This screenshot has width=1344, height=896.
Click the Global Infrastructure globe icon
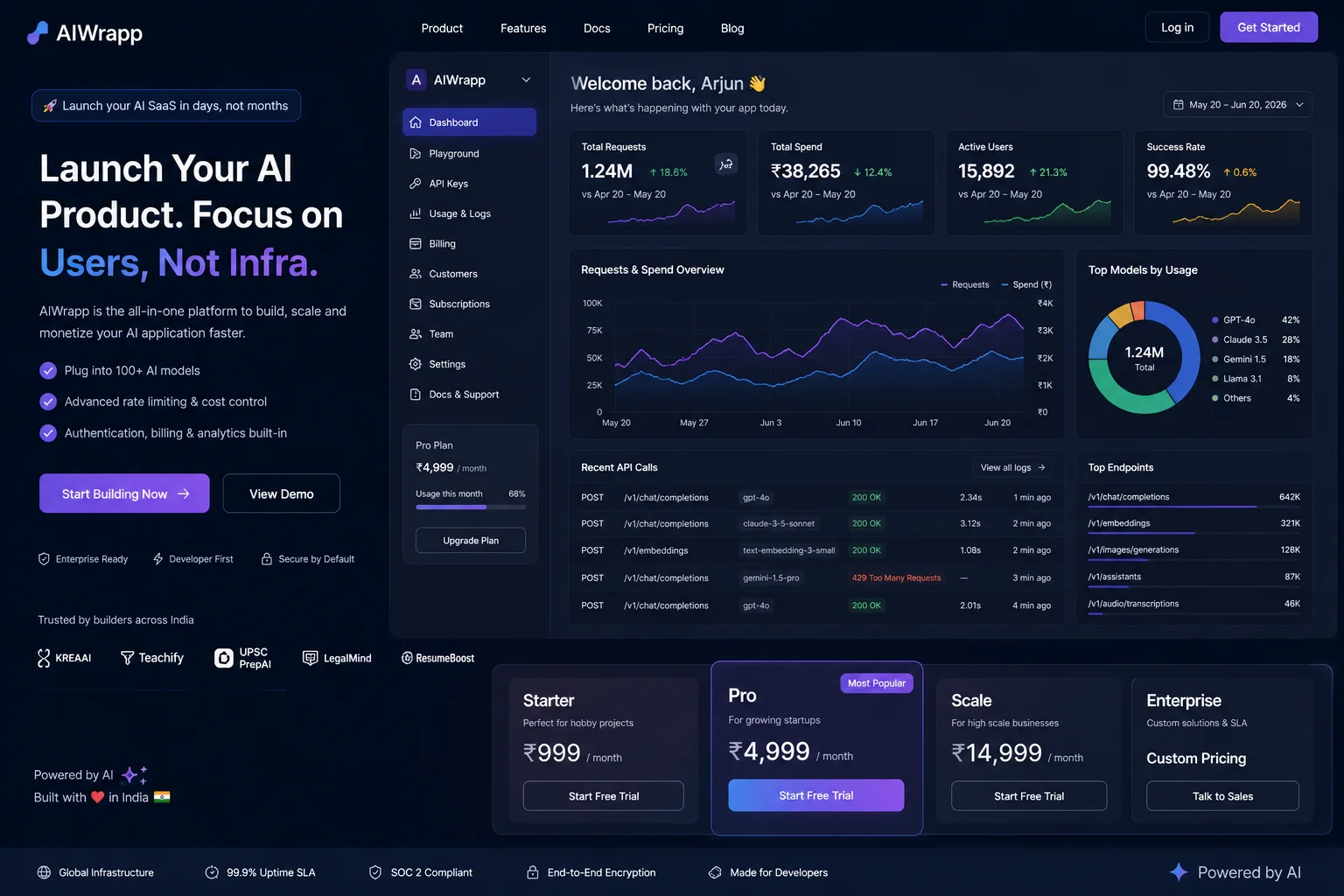pyautogui.click(x=44, y=872)
